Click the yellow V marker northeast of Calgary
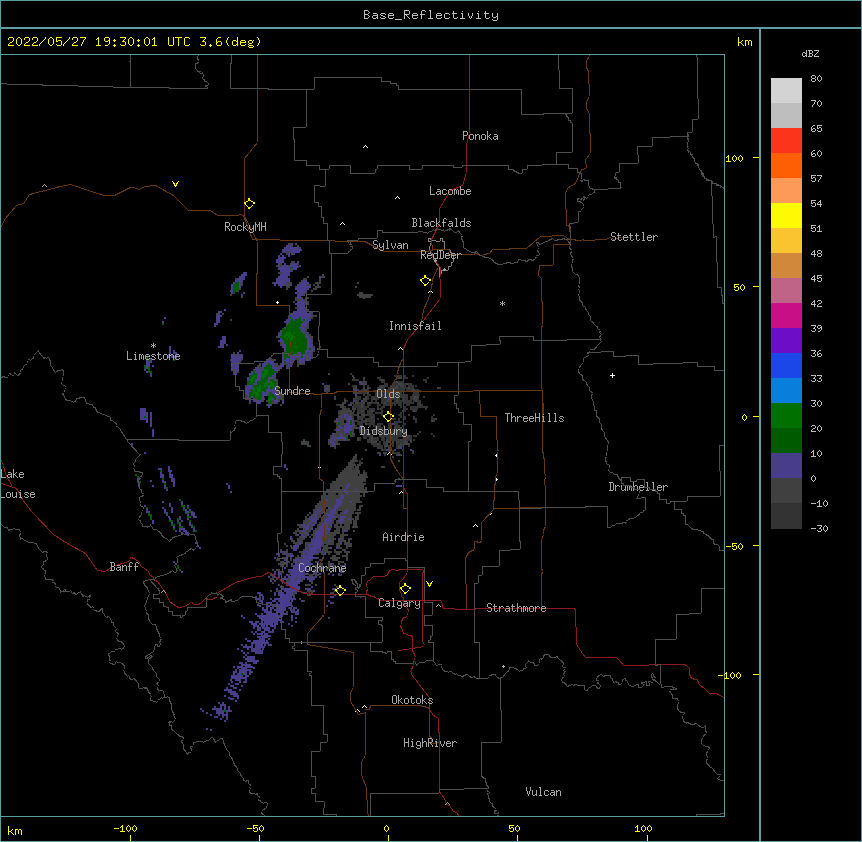The height and width of the screenshot is (842, 862). (x=429, y=584)
